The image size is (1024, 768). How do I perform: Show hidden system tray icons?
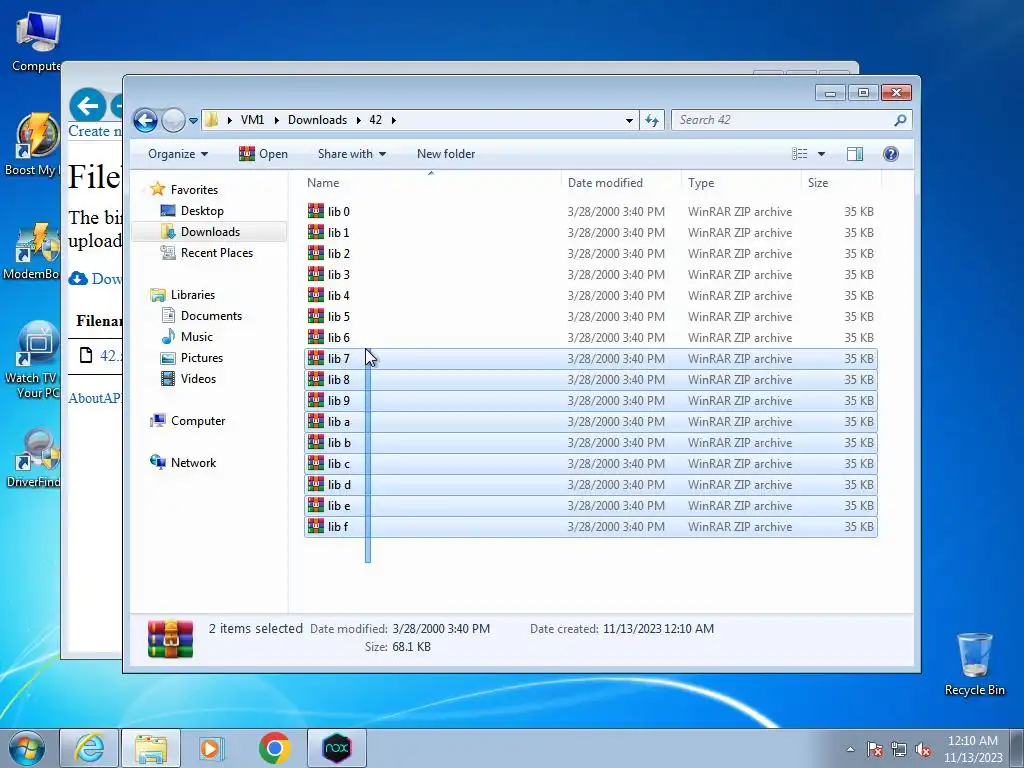click(x=850, y=749)
